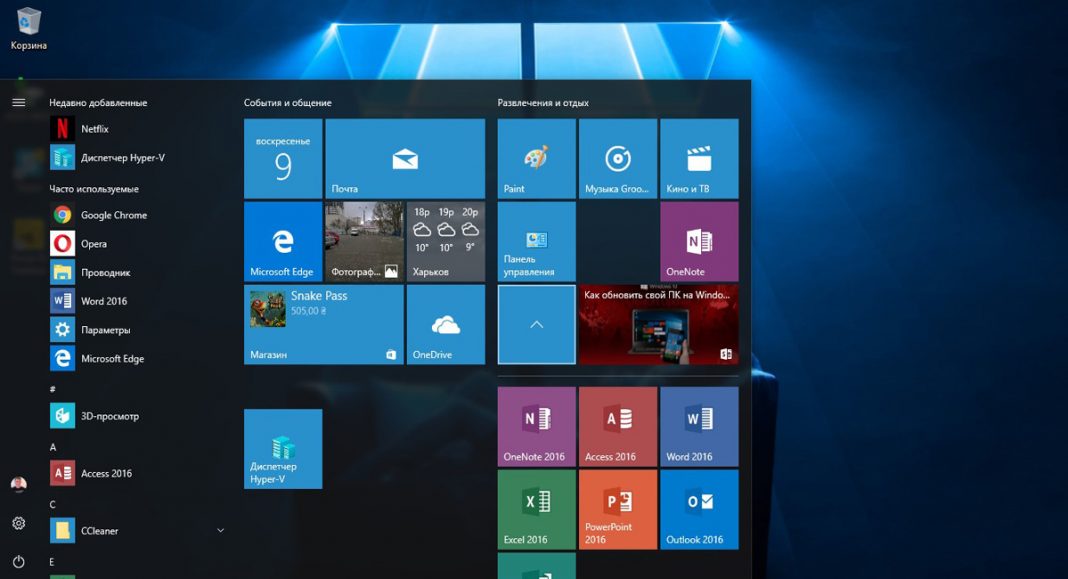This screenshot has height=579, width=1068.
Task: Click the letter C index header
Action: pyautogui.click(x=52, y=504)
